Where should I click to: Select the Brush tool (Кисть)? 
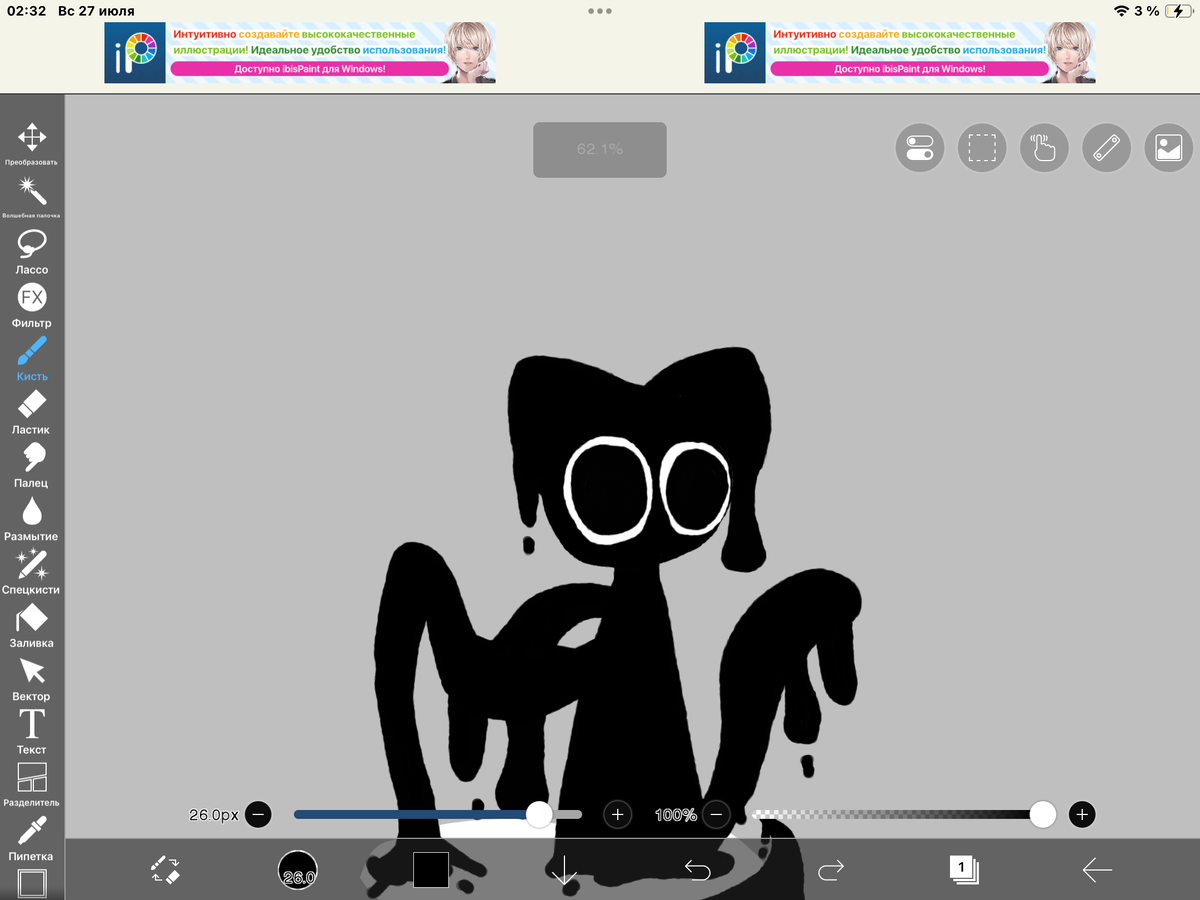click(x=32, y=358)
